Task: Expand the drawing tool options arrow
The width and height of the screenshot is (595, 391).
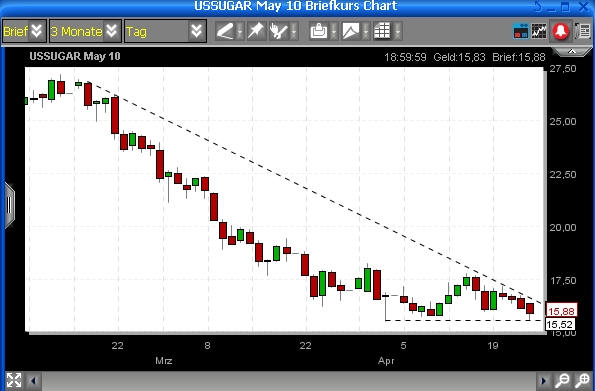Action: coord(240,31)
